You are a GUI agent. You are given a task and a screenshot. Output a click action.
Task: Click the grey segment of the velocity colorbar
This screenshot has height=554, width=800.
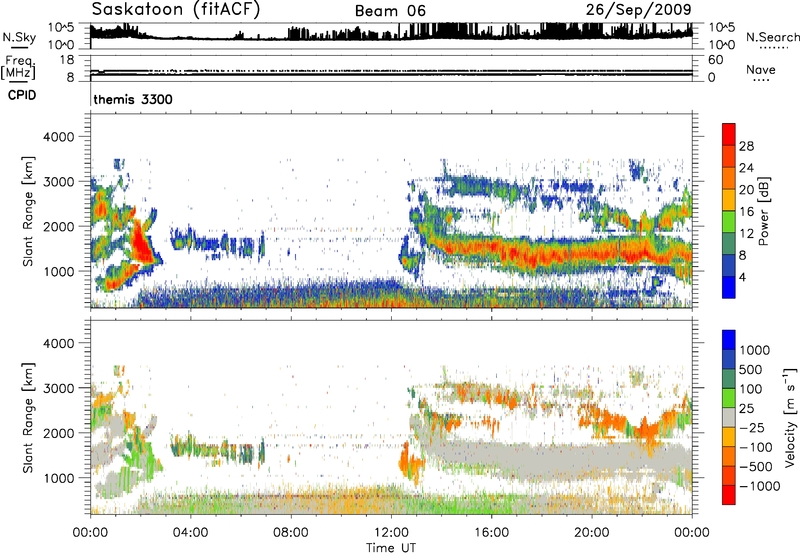tap(729, 418)
